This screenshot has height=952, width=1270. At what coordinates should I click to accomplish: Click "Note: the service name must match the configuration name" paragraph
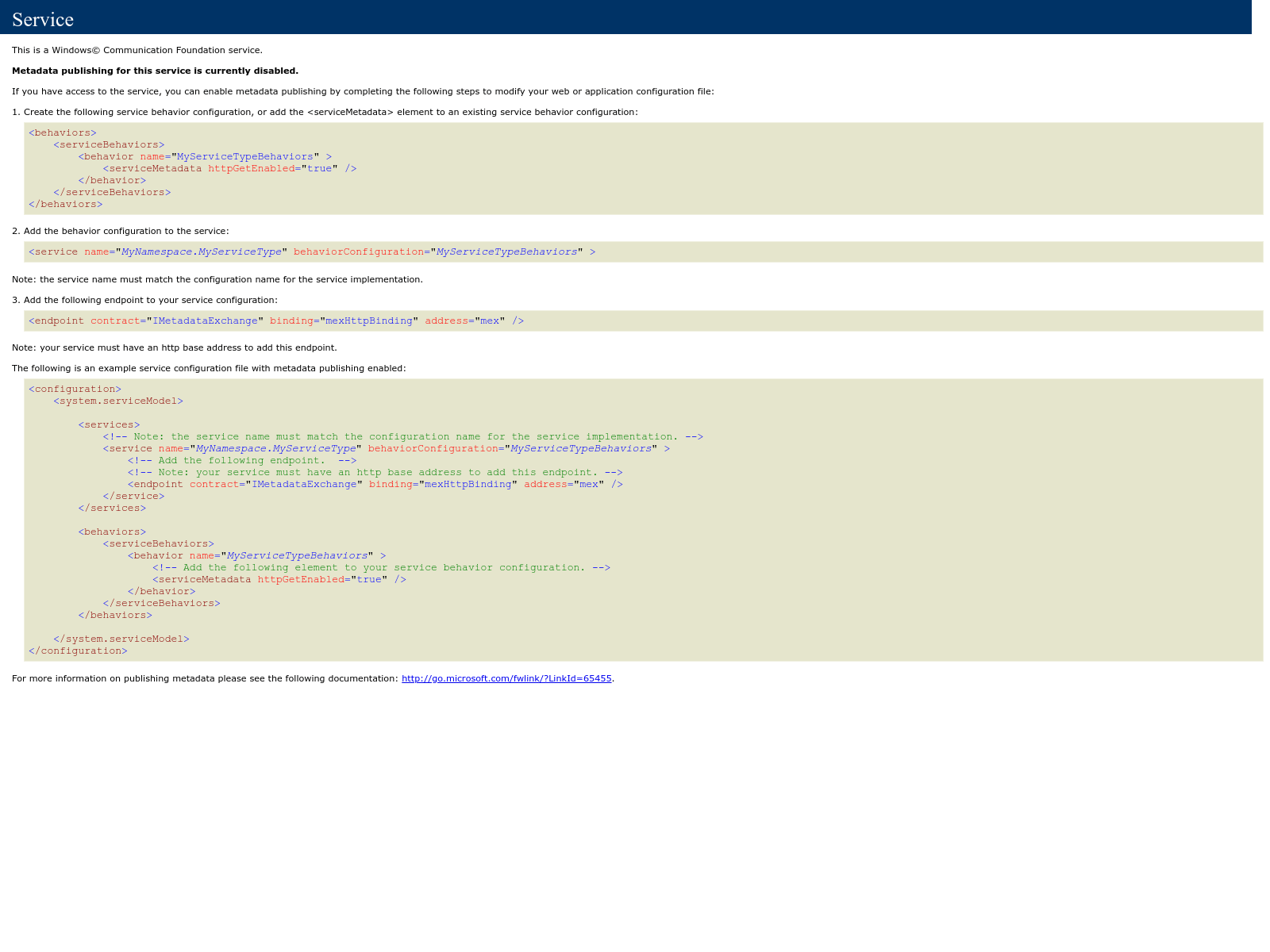coord(217,279)
